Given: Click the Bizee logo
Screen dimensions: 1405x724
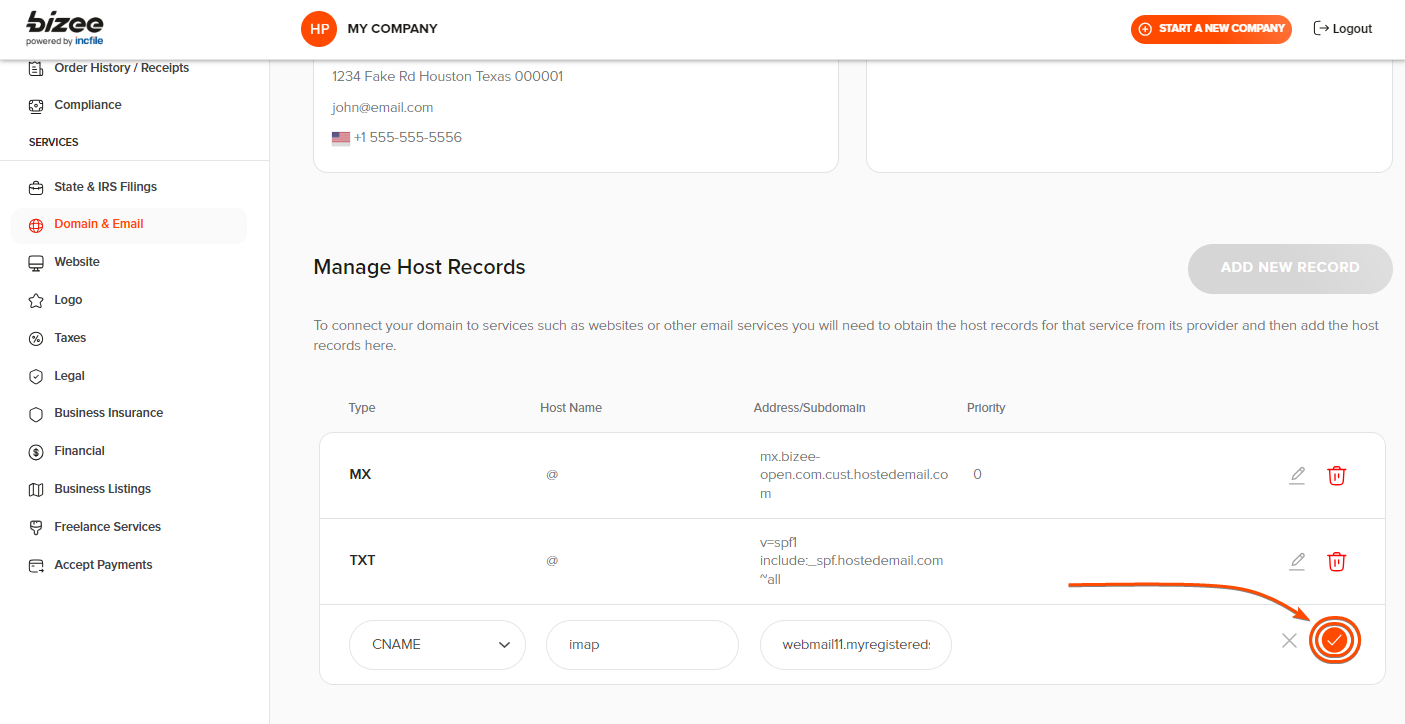Looking at the screenshot, I should [65, 28].
